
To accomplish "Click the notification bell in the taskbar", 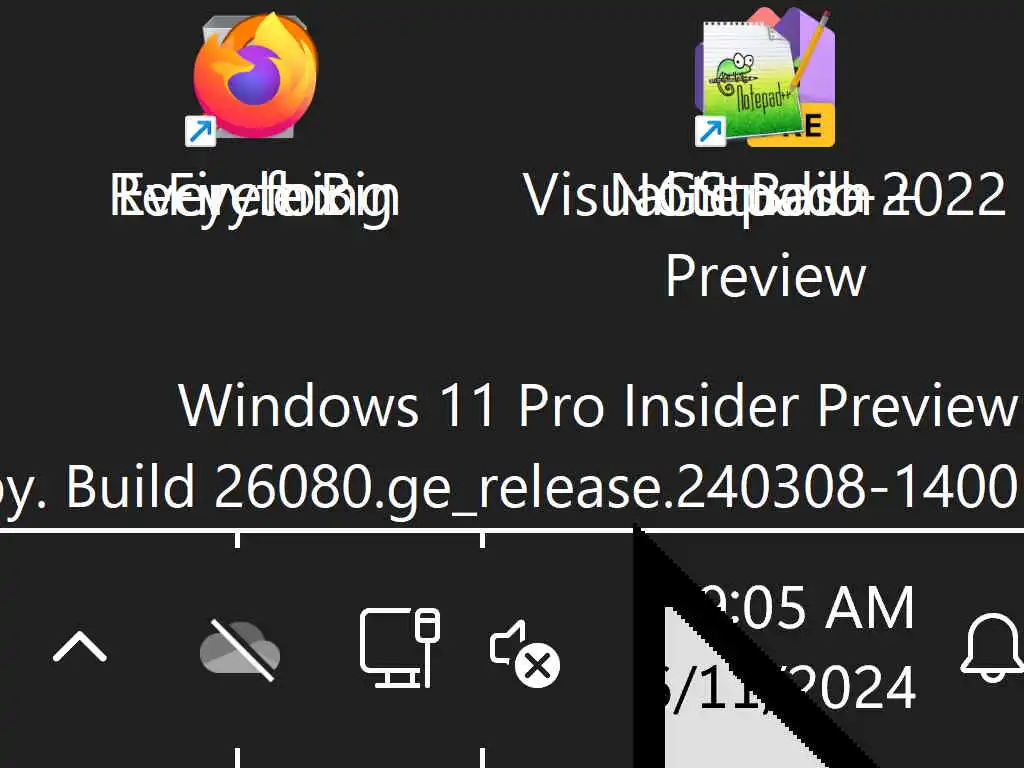I will click(992, 647).
